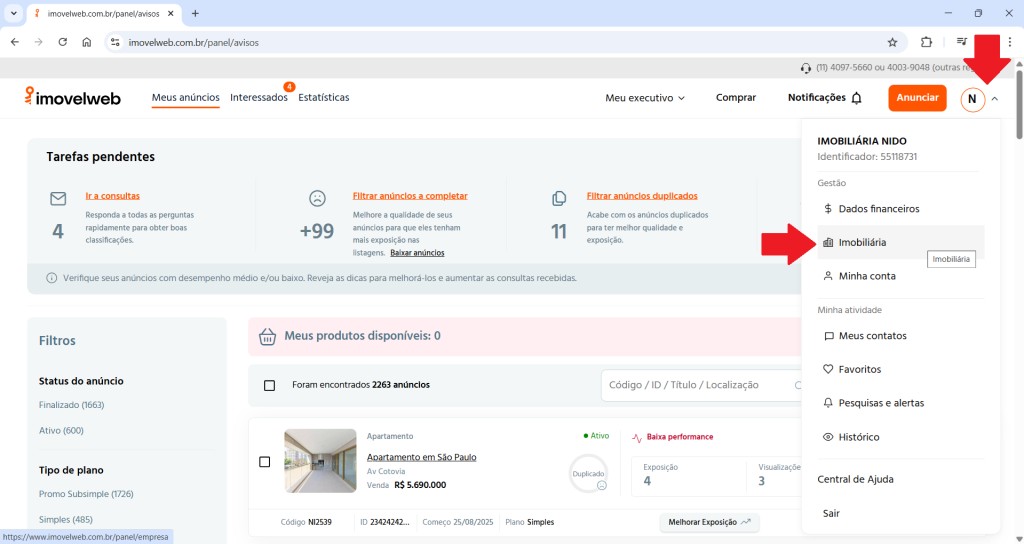
Task: Click the imovelweb logo
Action: (73, 97)
